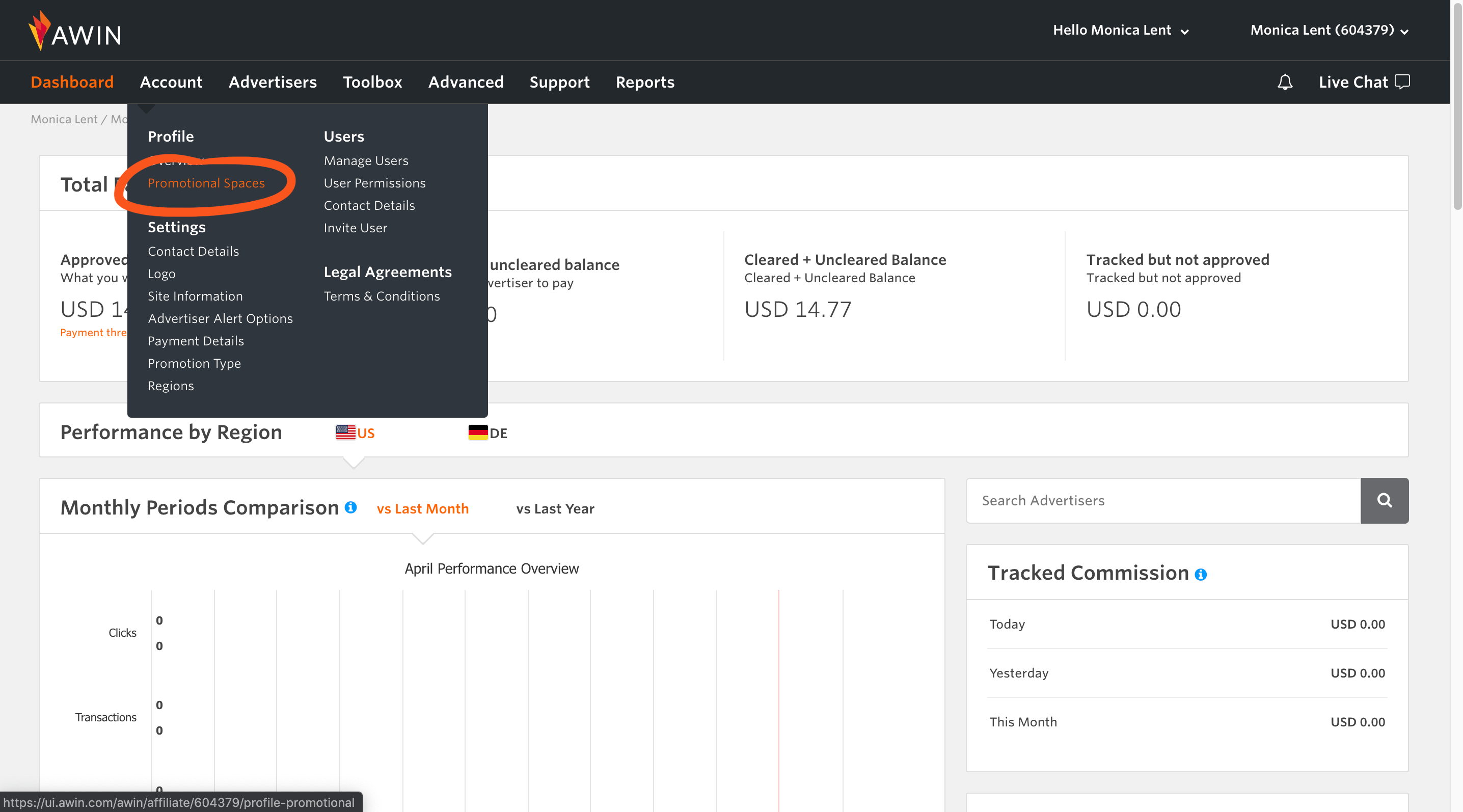Click the Live Chat speech bubble icon

click(x=1402, y=83)
